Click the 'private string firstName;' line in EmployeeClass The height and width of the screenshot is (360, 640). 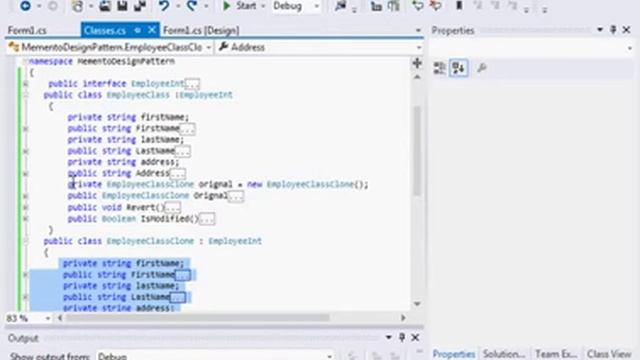[x=128, y=117]
